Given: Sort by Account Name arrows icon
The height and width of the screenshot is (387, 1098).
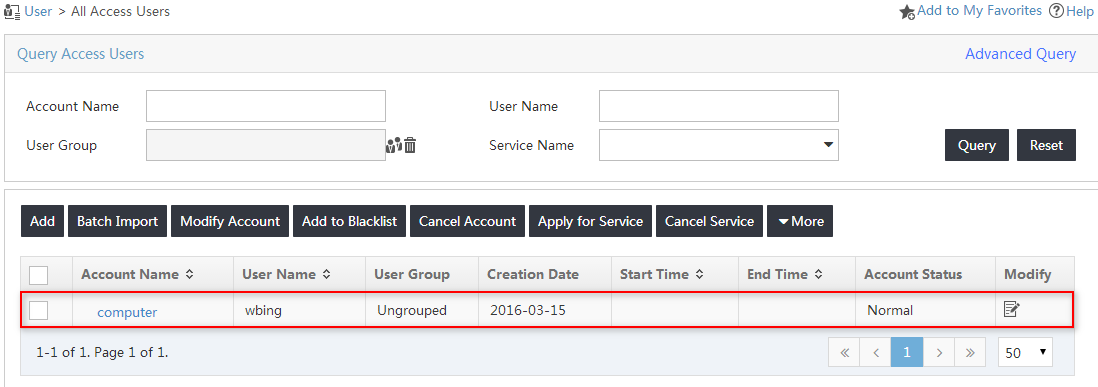Looking at the screenshot, I should click(x=189, y=275).
